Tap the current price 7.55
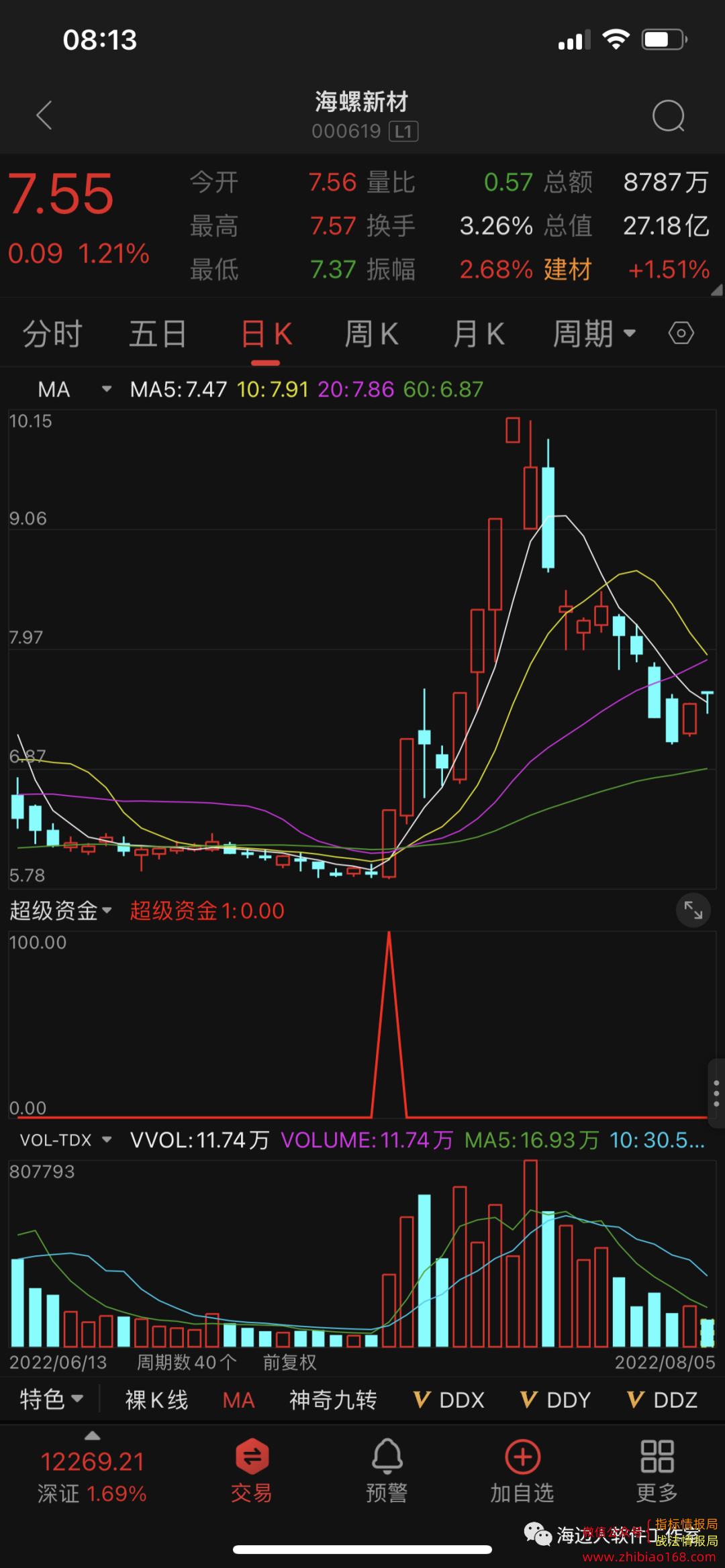The width and height of the screenshot is (725, 1568). point(61,194)
